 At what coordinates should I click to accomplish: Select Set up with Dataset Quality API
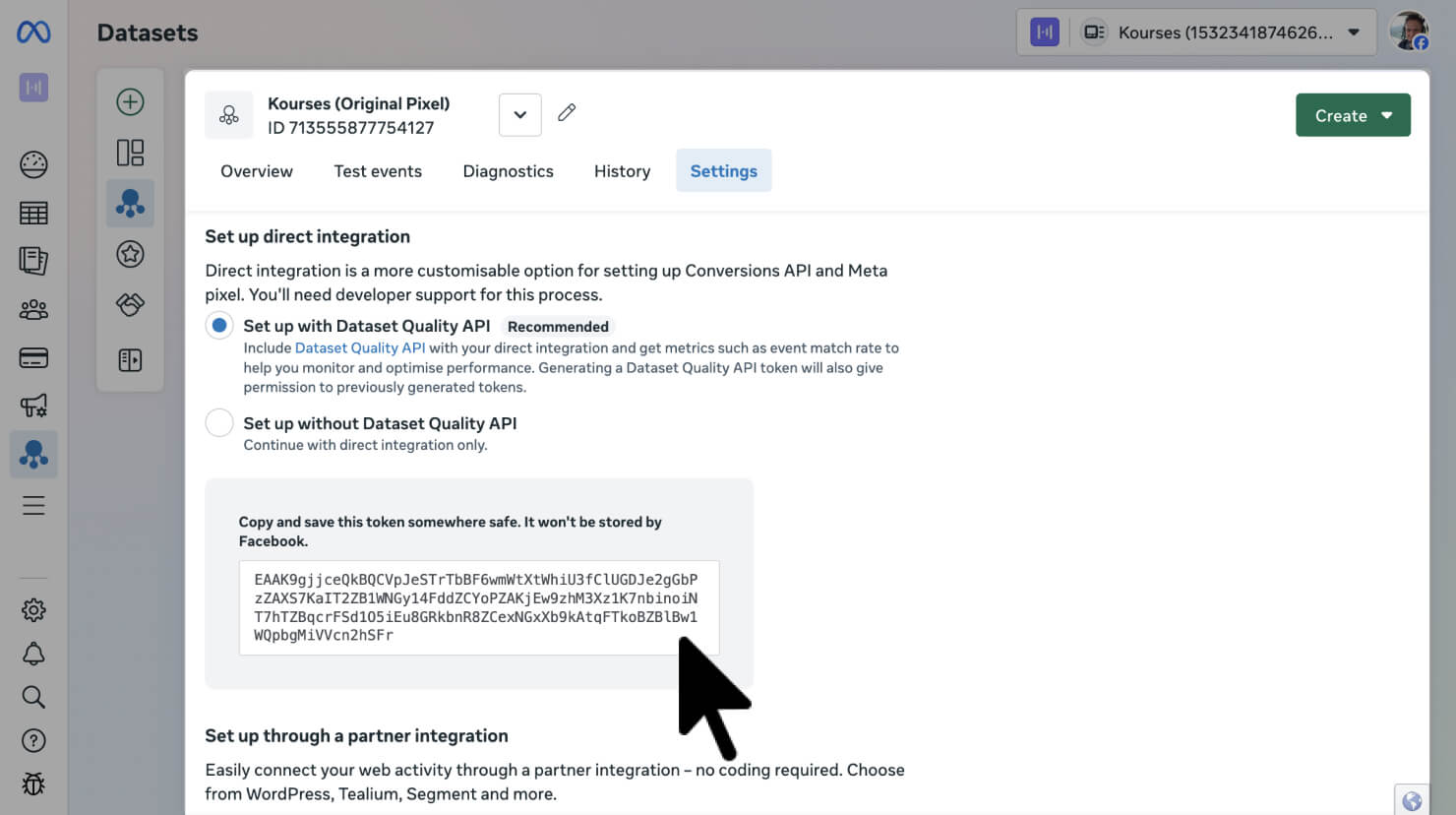(x=219, y=326)
